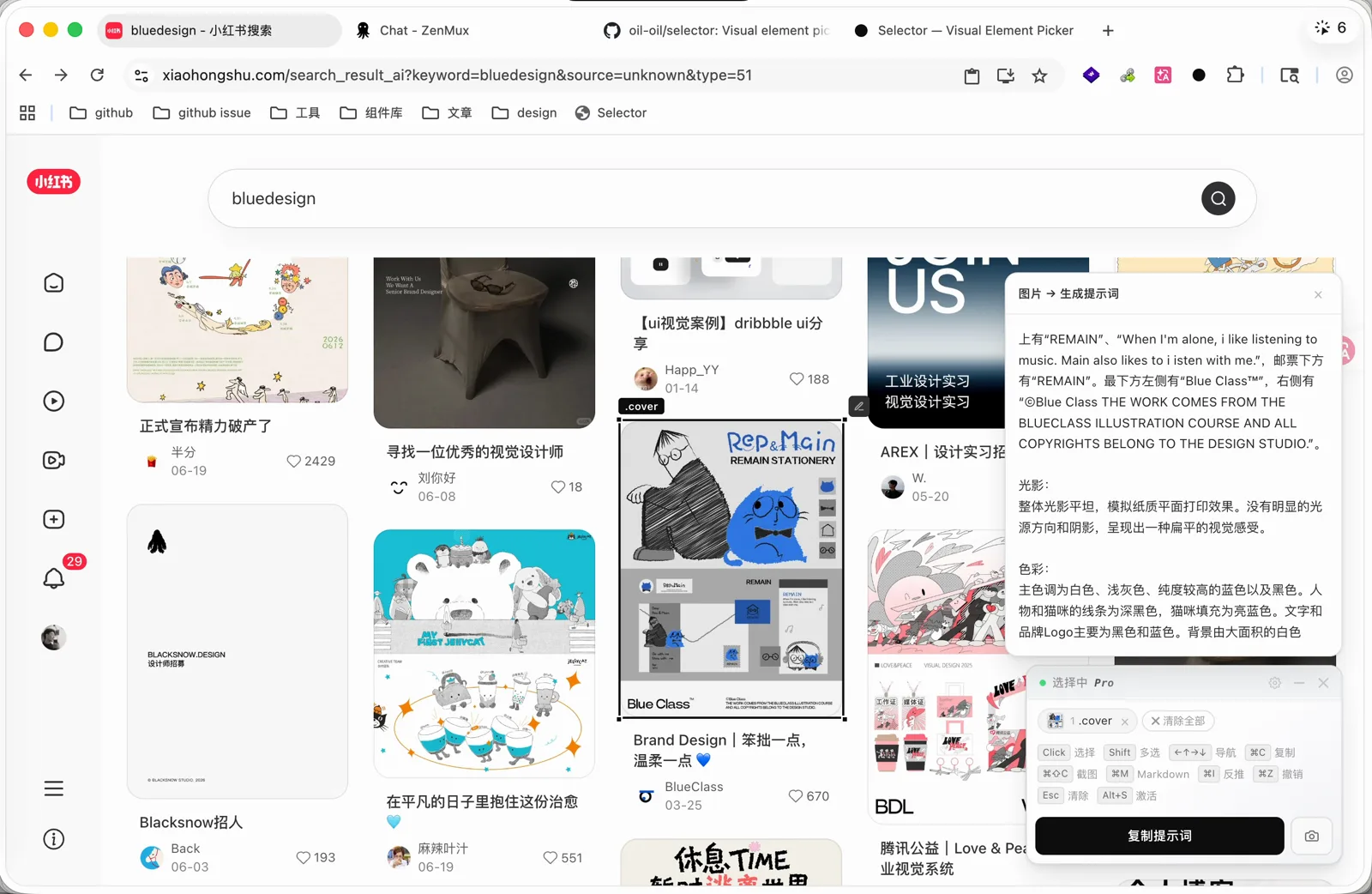
Task: Open the Selector bookmark
Action: tap(611, 113)
